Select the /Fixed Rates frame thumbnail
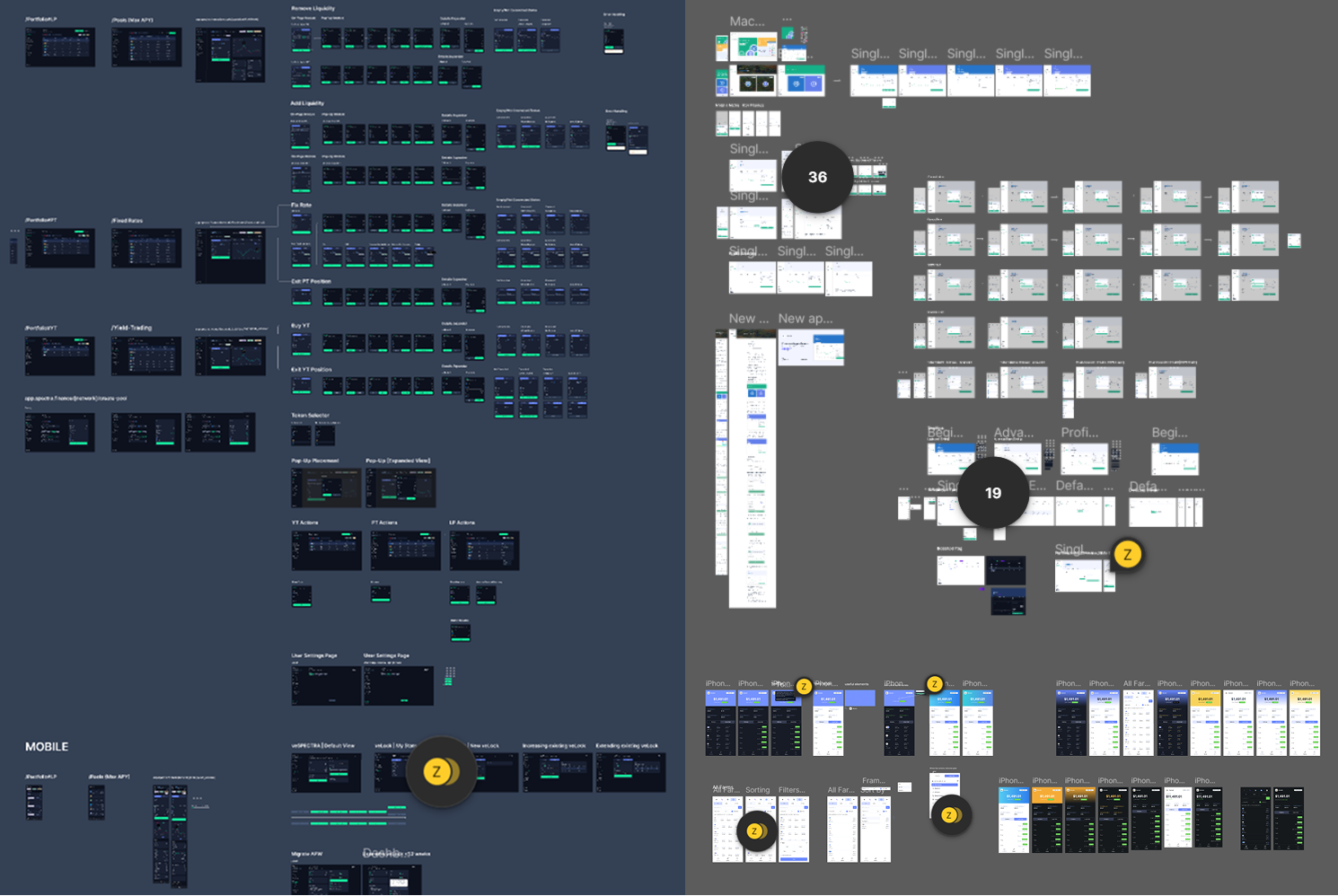This screenshot has width=1338, height=896. [x=146, y=248]
